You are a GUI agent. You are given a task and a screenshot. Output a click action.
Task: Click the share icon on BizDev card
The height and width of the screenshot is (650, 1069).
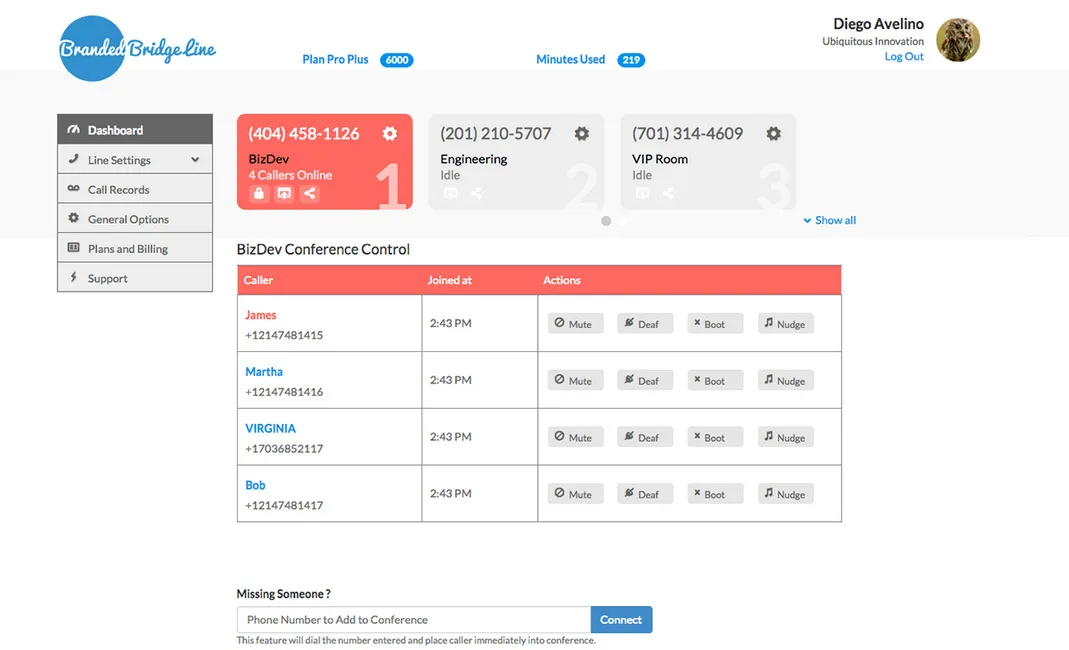point(309,193)
